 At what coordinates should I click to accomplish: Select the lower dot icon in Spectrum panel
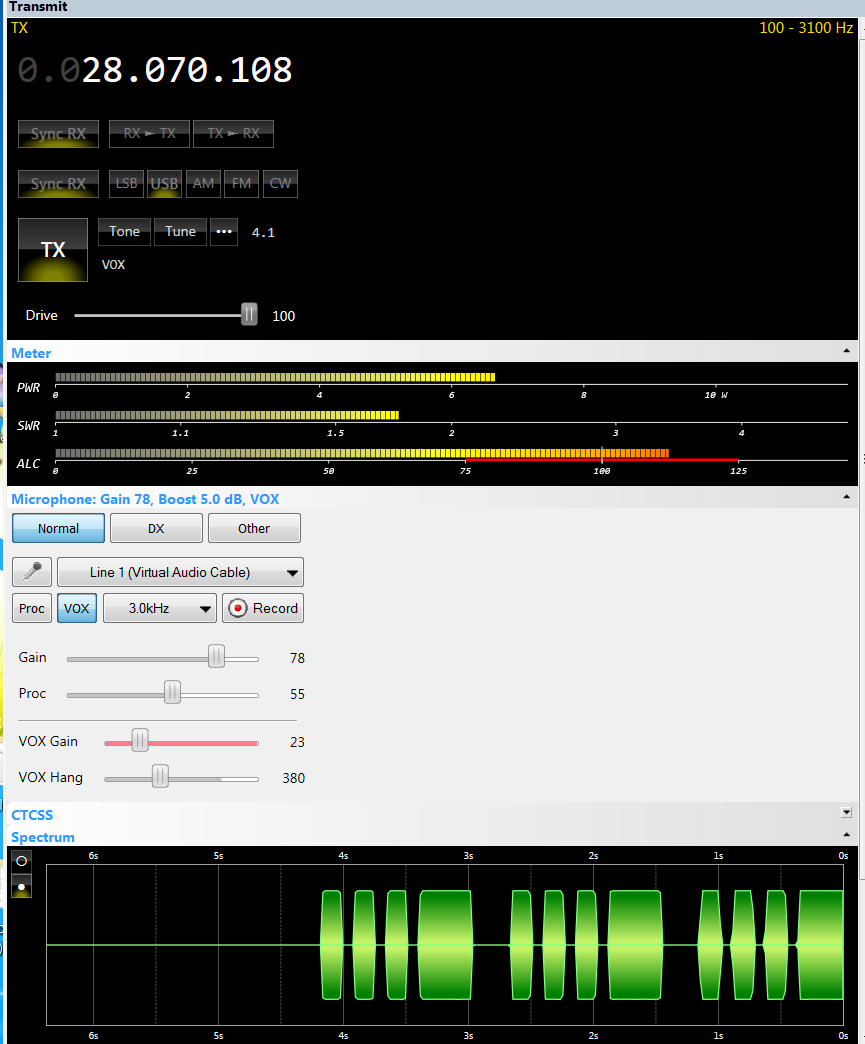point(21,886)
